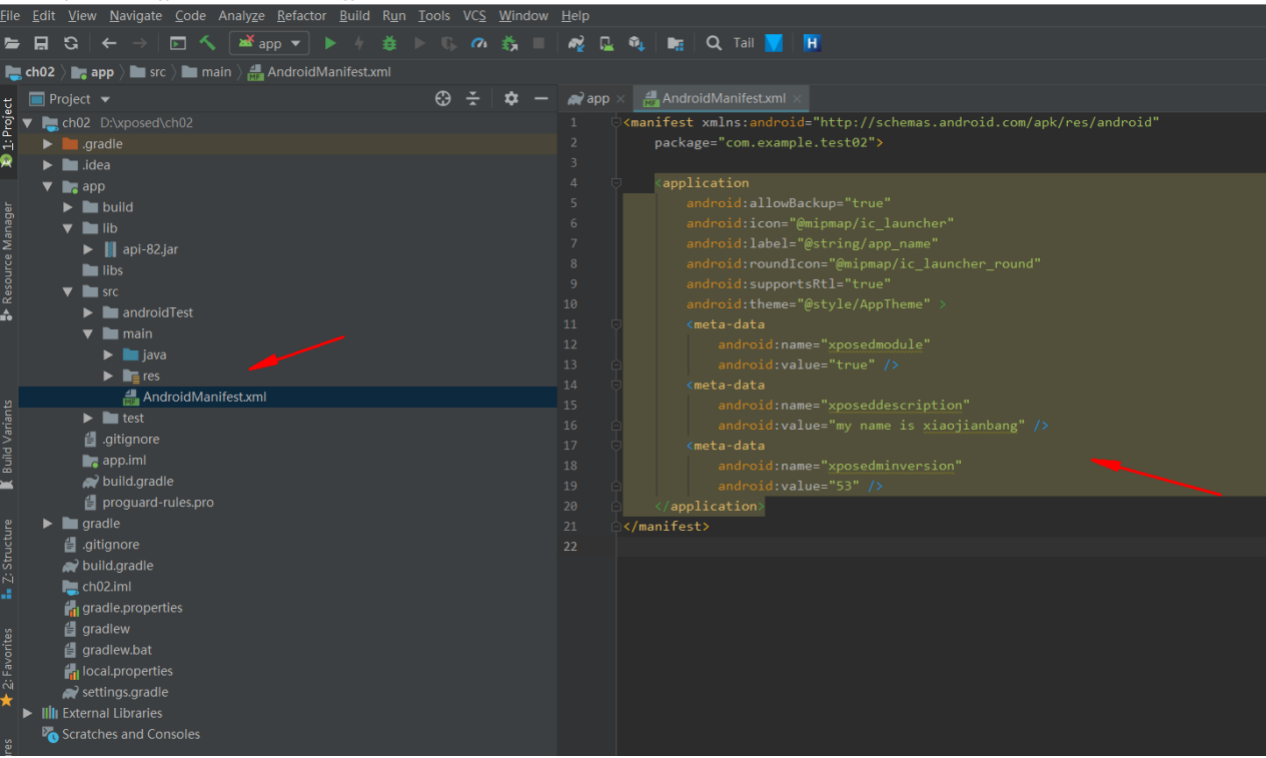This screenshot has width=1266, height=758.
Task: Close the app editor tab
Action: pos(620,99)
